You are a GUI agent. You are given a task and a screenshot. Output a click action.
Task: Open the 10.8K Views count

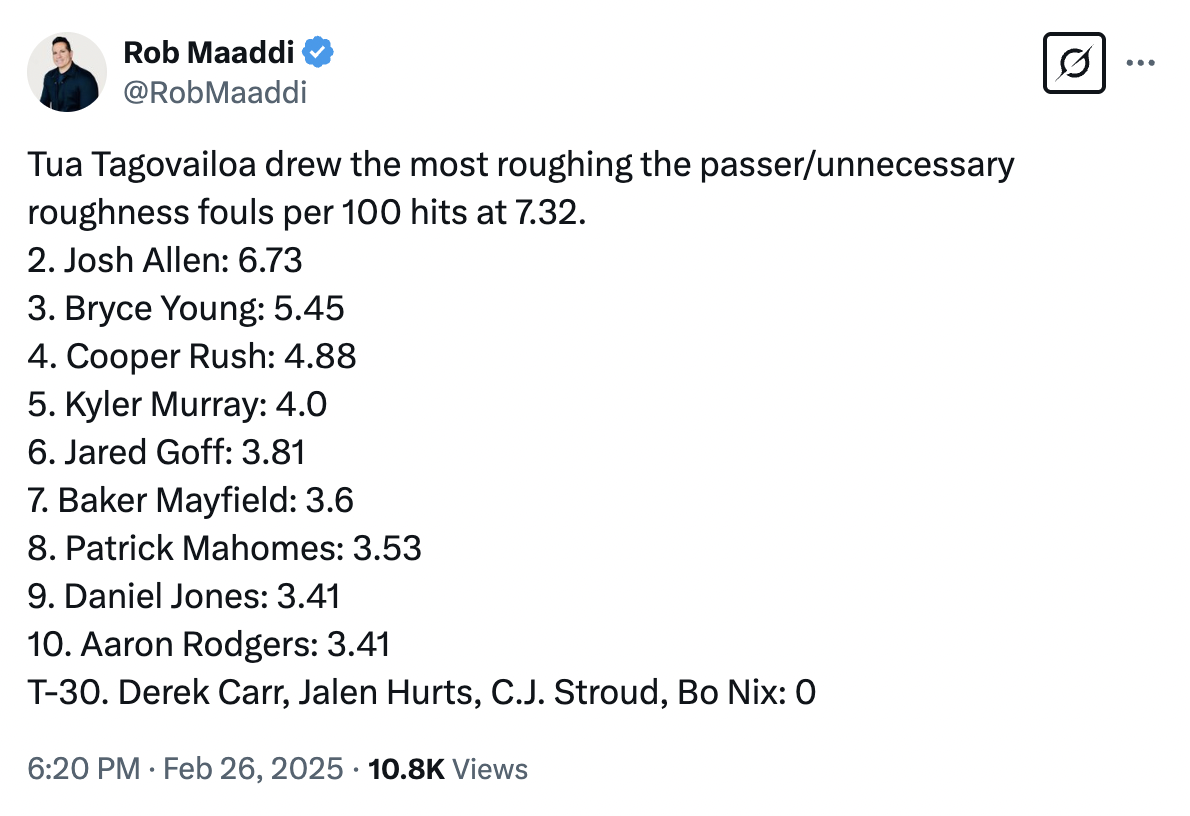pos(448,769)
